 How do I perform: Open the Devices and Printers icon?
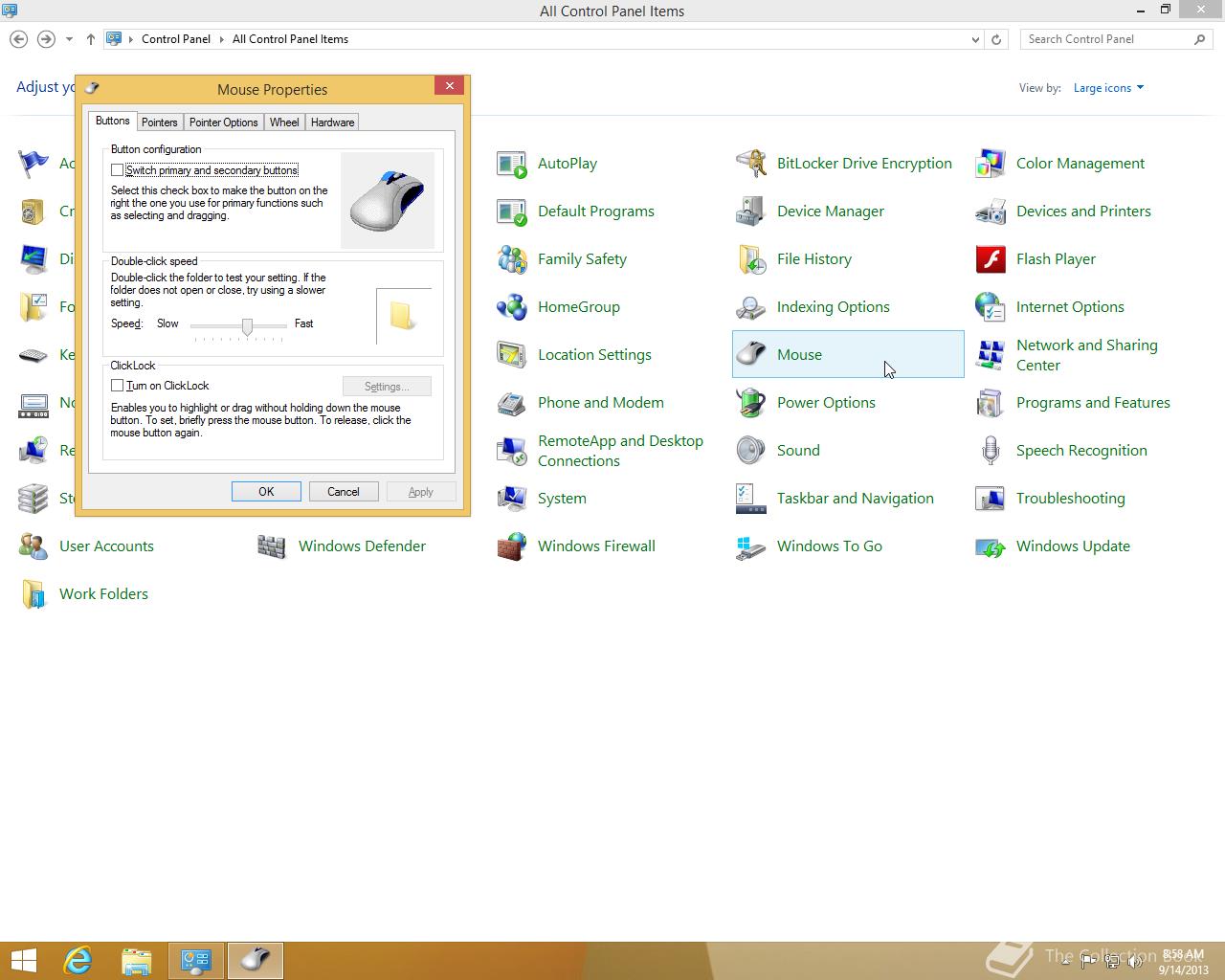click(991, 212)
